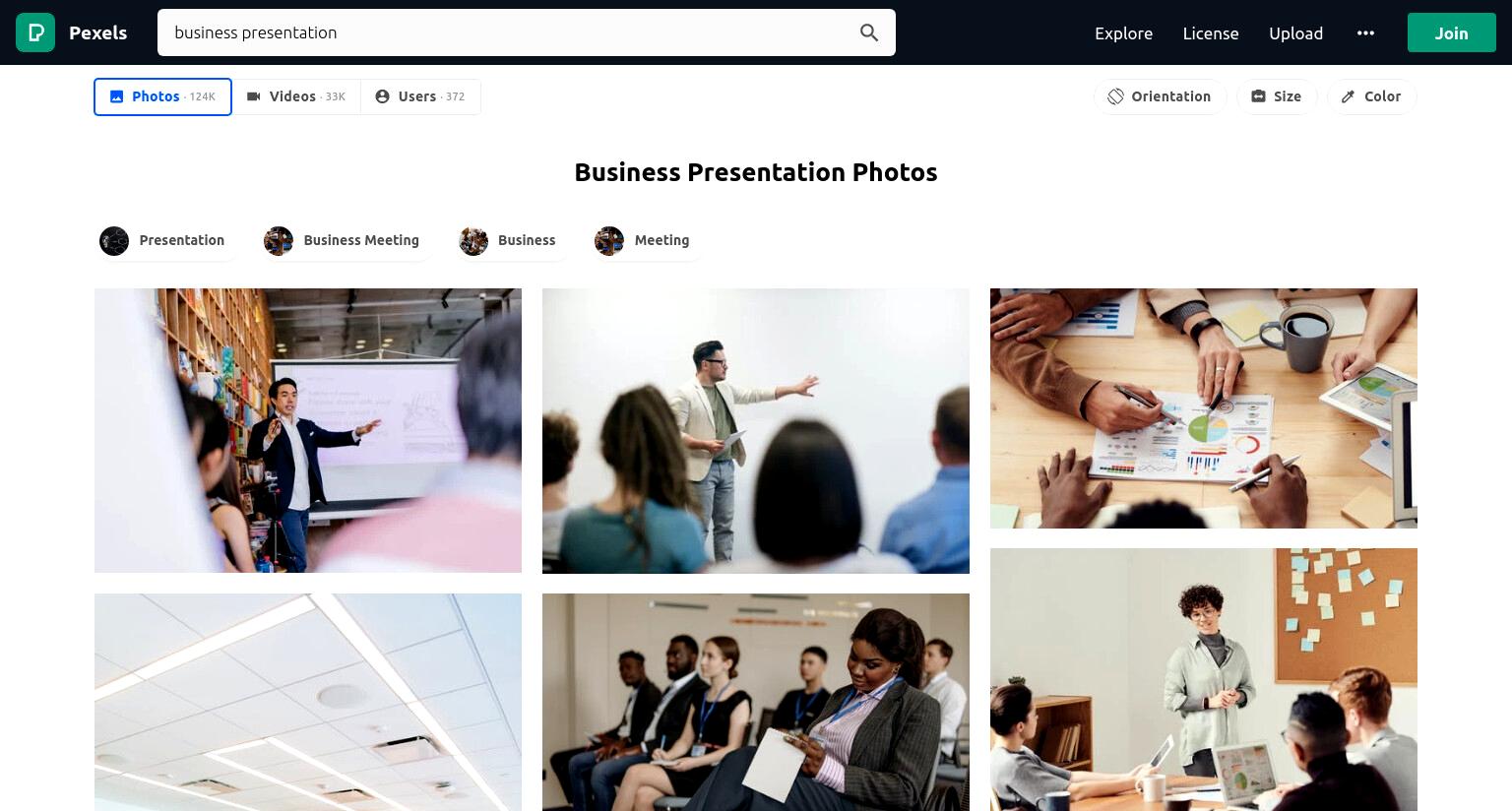Click the Pexels wordmark text

point(97,32)
